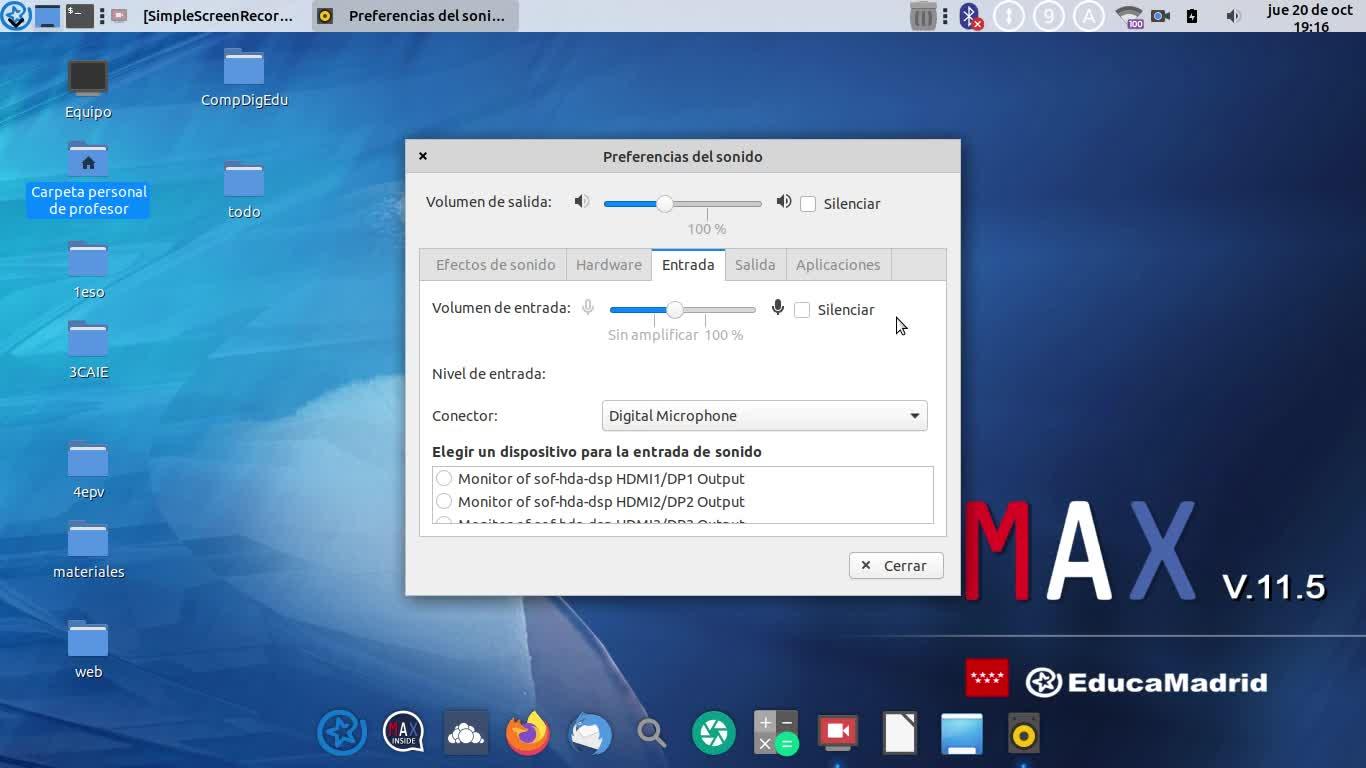Click the yellow speaker dock icon

pyautogui.click(x=1023, y=734)
